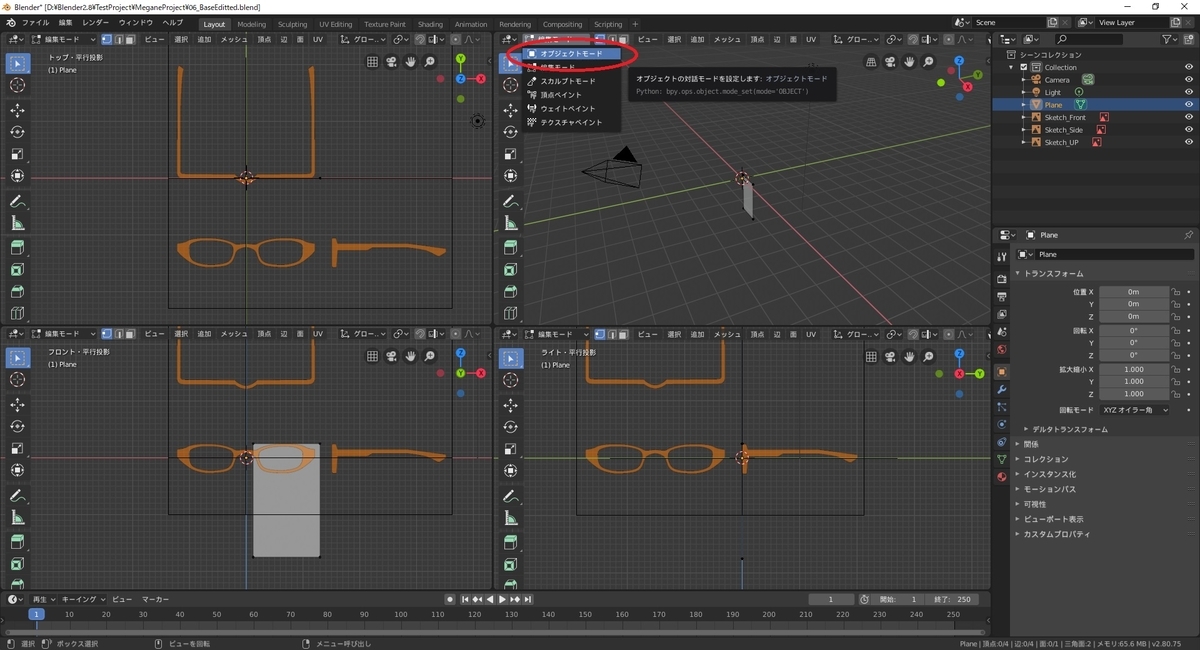
Task: Open the World properties tab
Action: point(1002,349)
